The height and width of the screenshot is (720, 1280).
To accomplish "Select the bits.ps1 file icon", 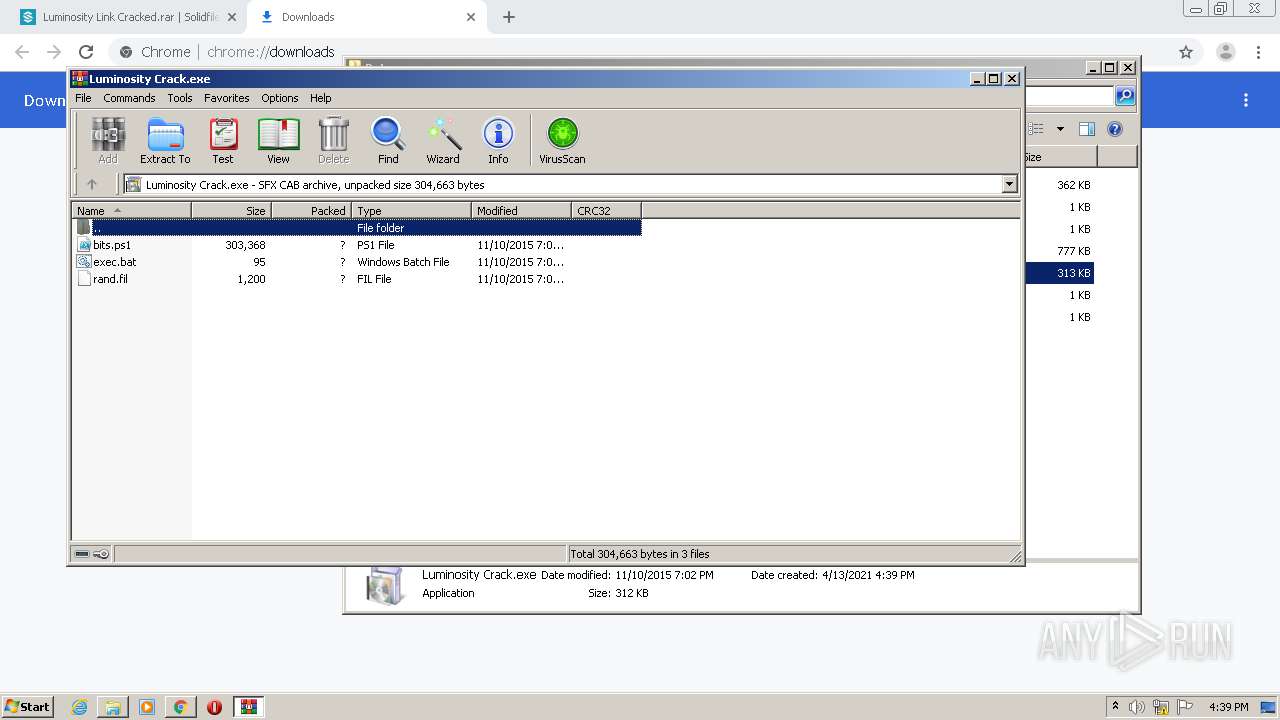I will [x=84, y=245].
